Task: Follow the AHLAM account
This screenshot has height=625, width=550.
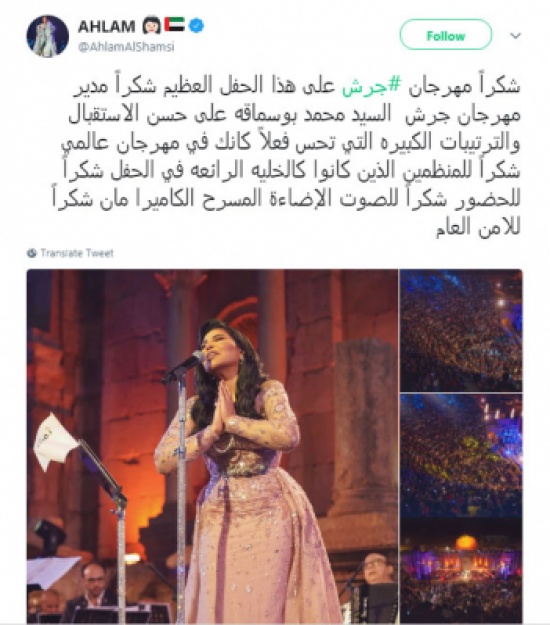Action: point(446,36)
